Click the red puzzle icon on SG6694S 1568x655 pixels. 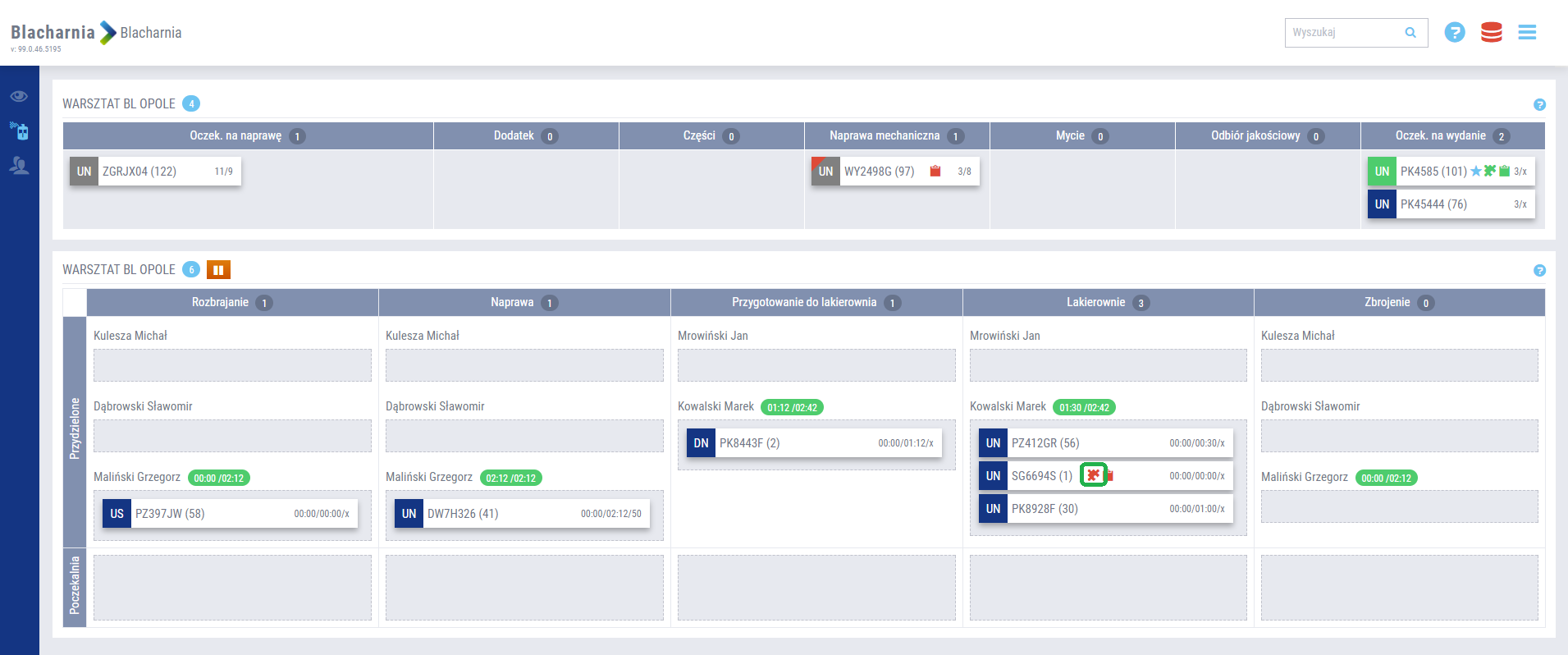(x=1093, y=475)
